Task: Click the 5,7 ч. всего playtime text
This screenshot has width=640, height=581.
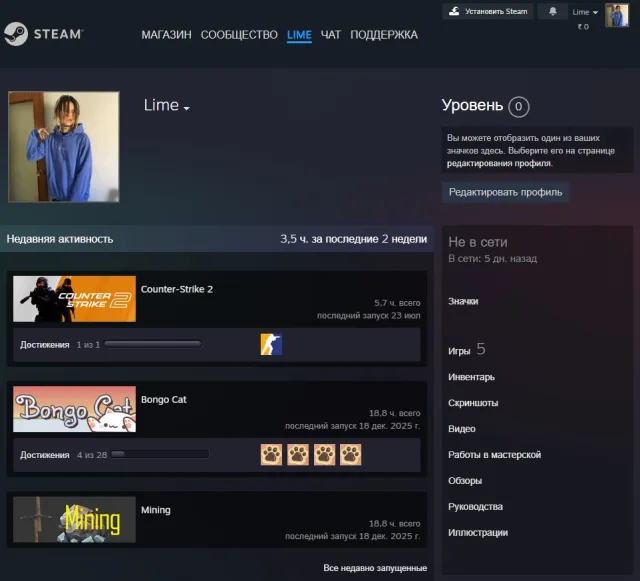Action: click(x=397, y=303)
